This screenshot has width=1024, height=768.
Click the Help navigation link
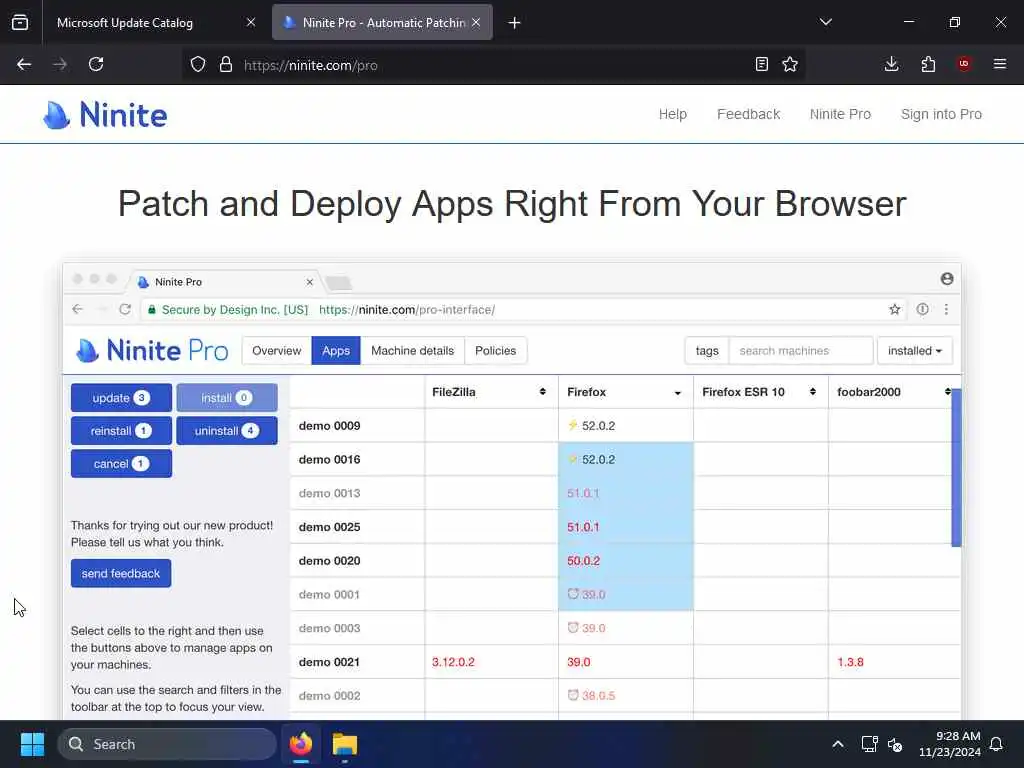point(673,114)
